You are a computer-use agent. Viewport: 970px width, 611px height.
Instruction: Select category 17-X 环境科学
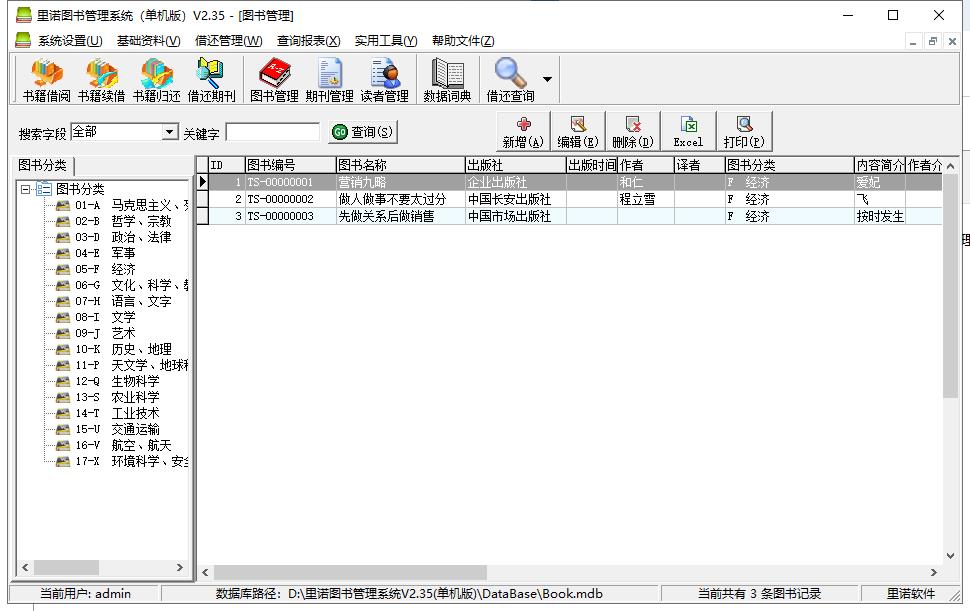click(x=131, y=461)
